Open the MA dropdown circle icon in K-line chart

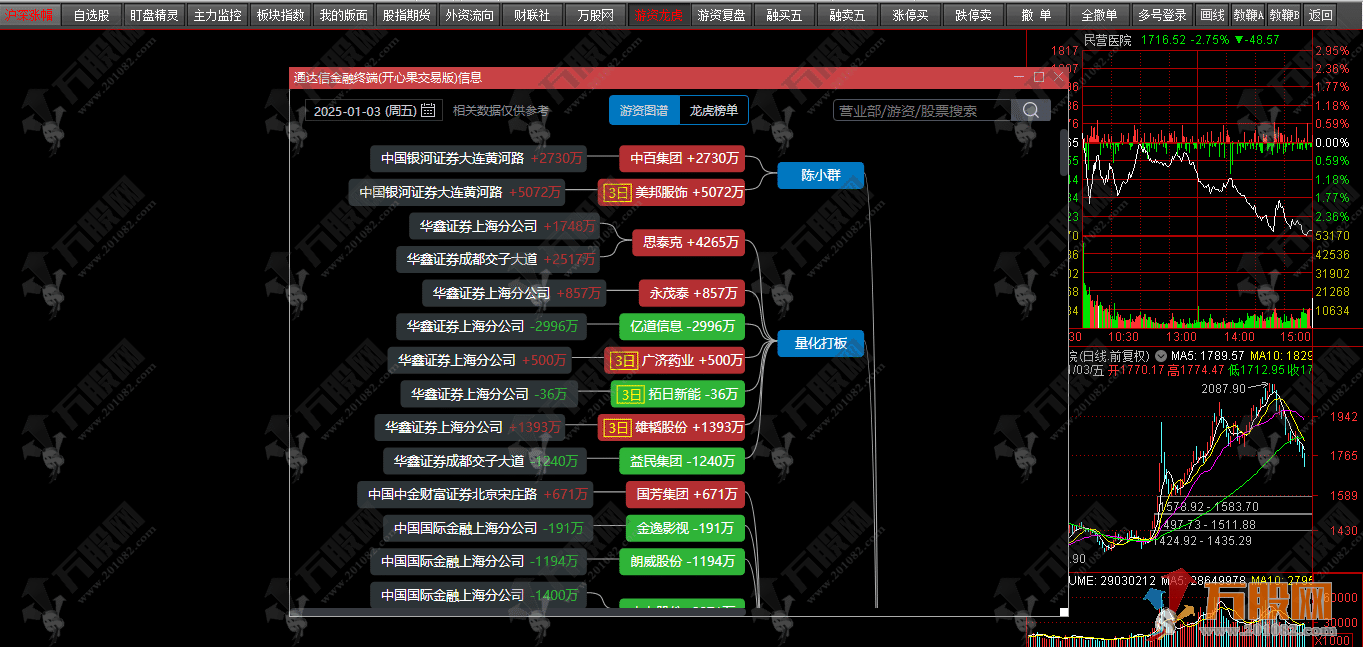pyautogui.click(x=1161, y=355)
